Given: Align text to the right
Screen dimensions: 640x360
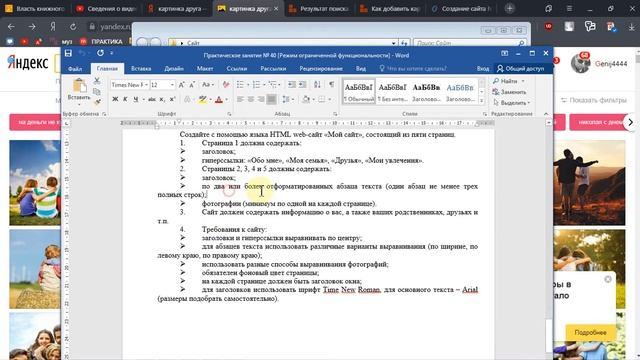Looking at the screenshot, I should click(261, 99).
